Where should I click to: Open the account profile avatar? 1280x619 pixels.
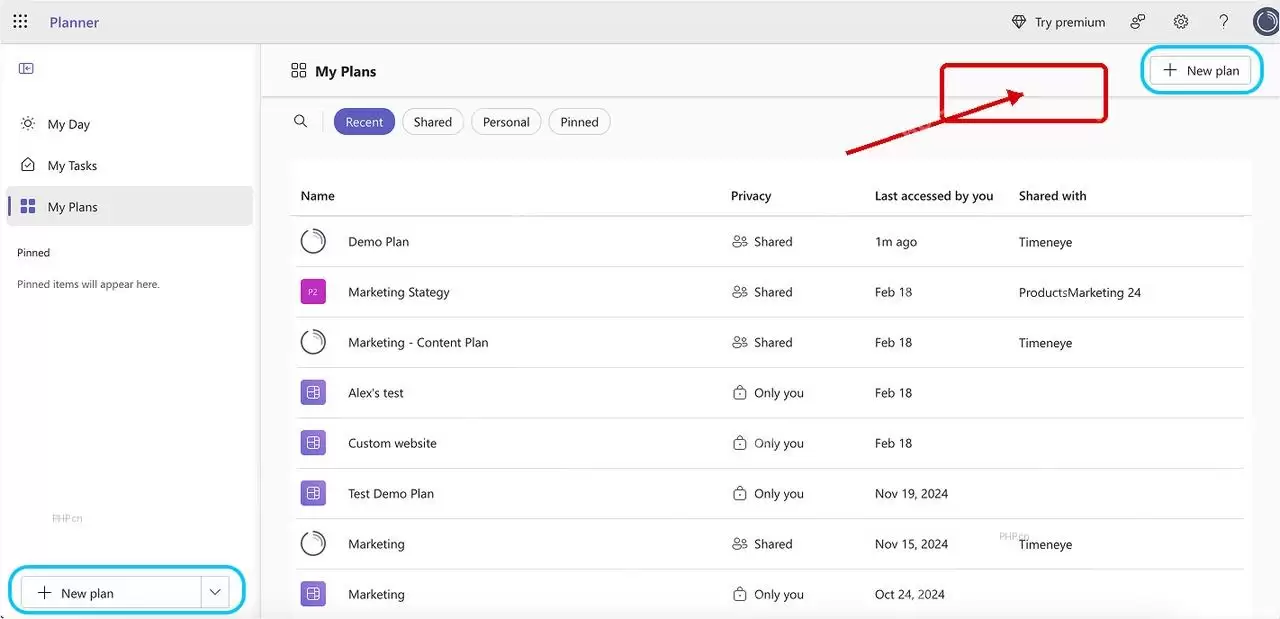coord(1267,22)
